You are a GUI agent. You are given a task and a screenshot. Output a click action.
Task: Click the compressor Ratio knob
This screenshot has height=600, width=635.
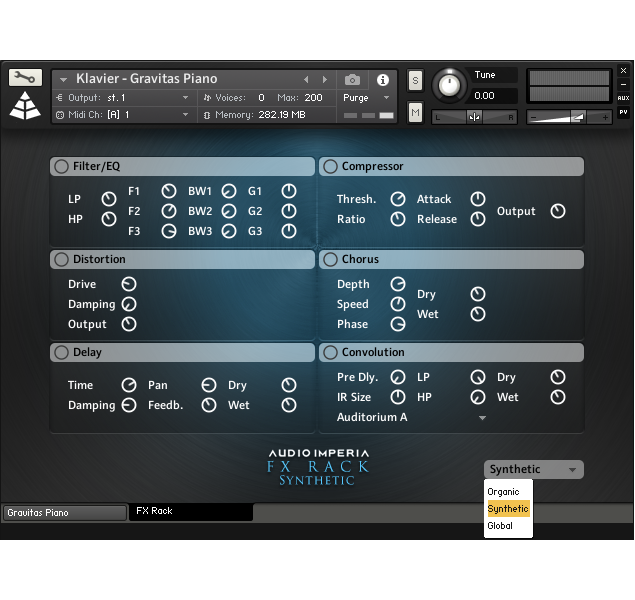398,219
